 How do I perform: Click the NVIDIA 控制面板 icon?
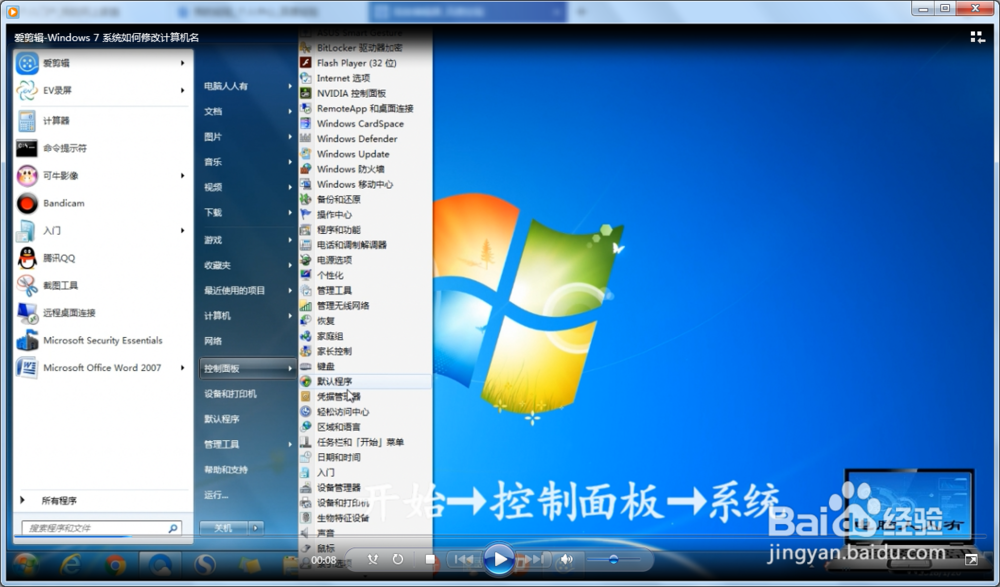click(x=306, y=93)
